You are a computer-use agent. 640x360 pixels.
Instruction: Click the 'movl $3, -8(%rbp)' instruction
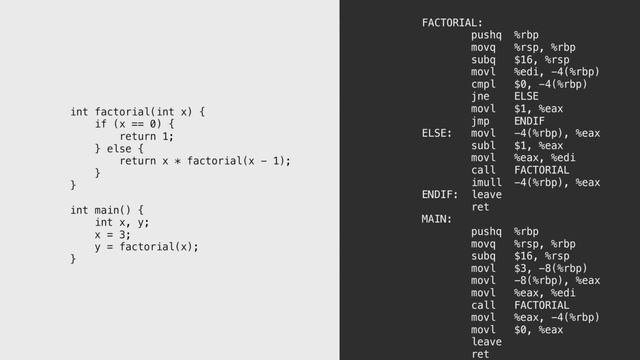(529, 269)
